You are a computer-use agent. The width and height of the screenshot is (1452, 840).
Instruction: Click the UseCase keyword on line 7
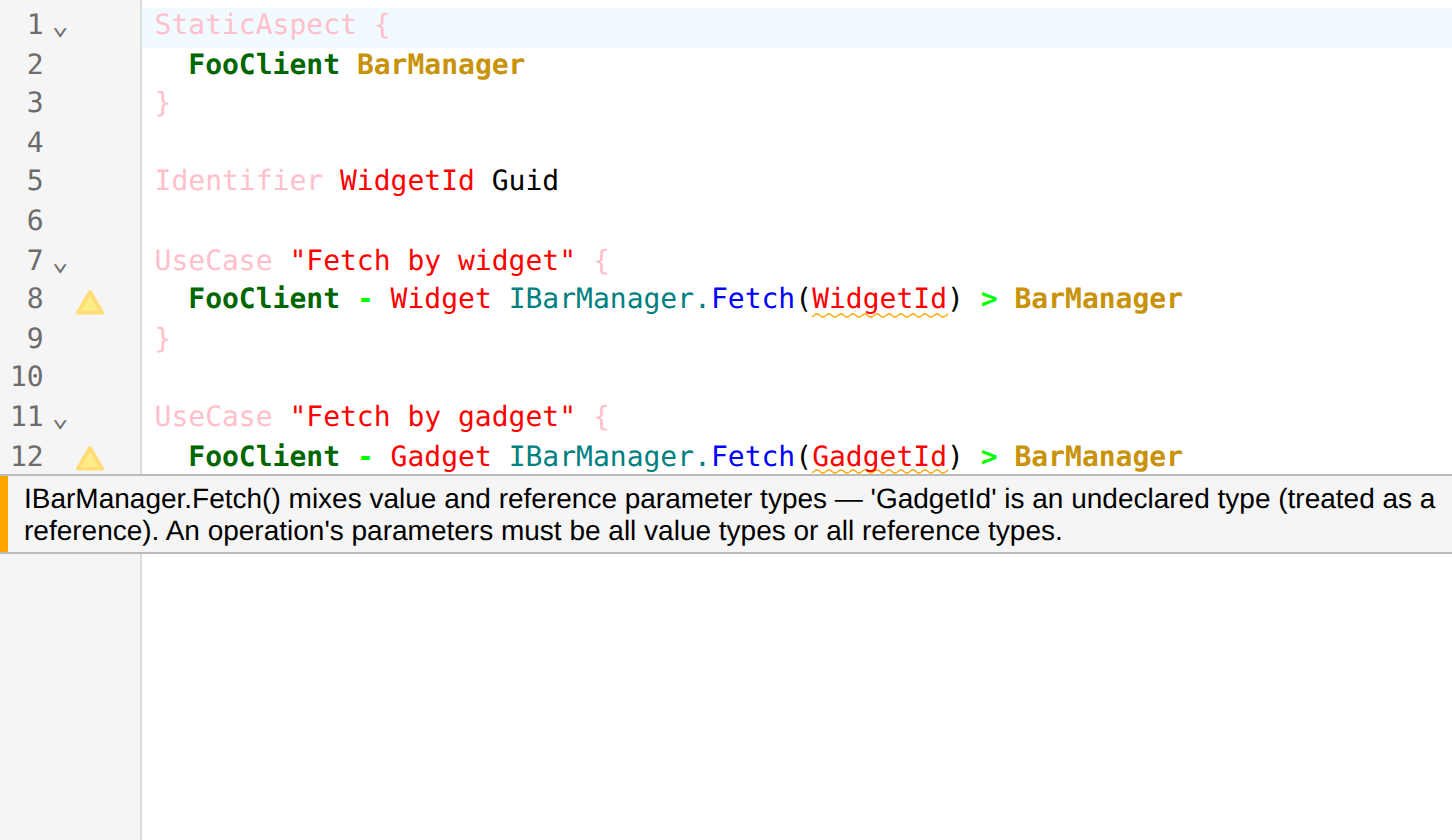(213, 261)
